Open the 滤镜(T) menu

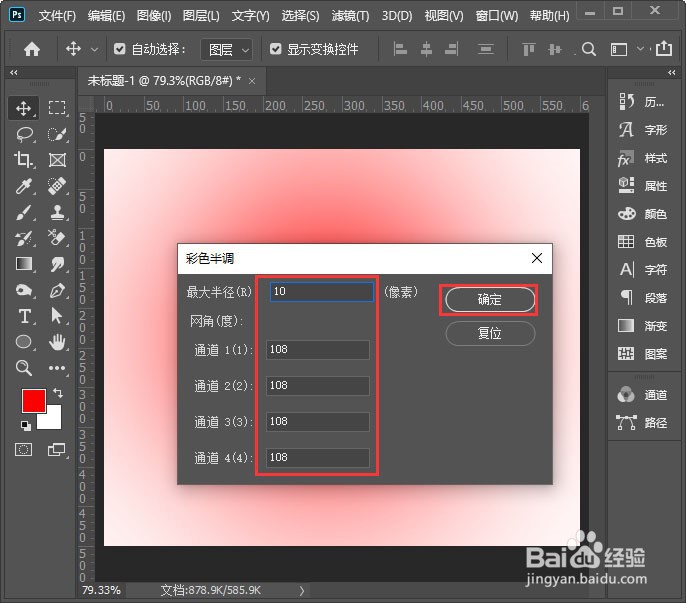point(350,16)
